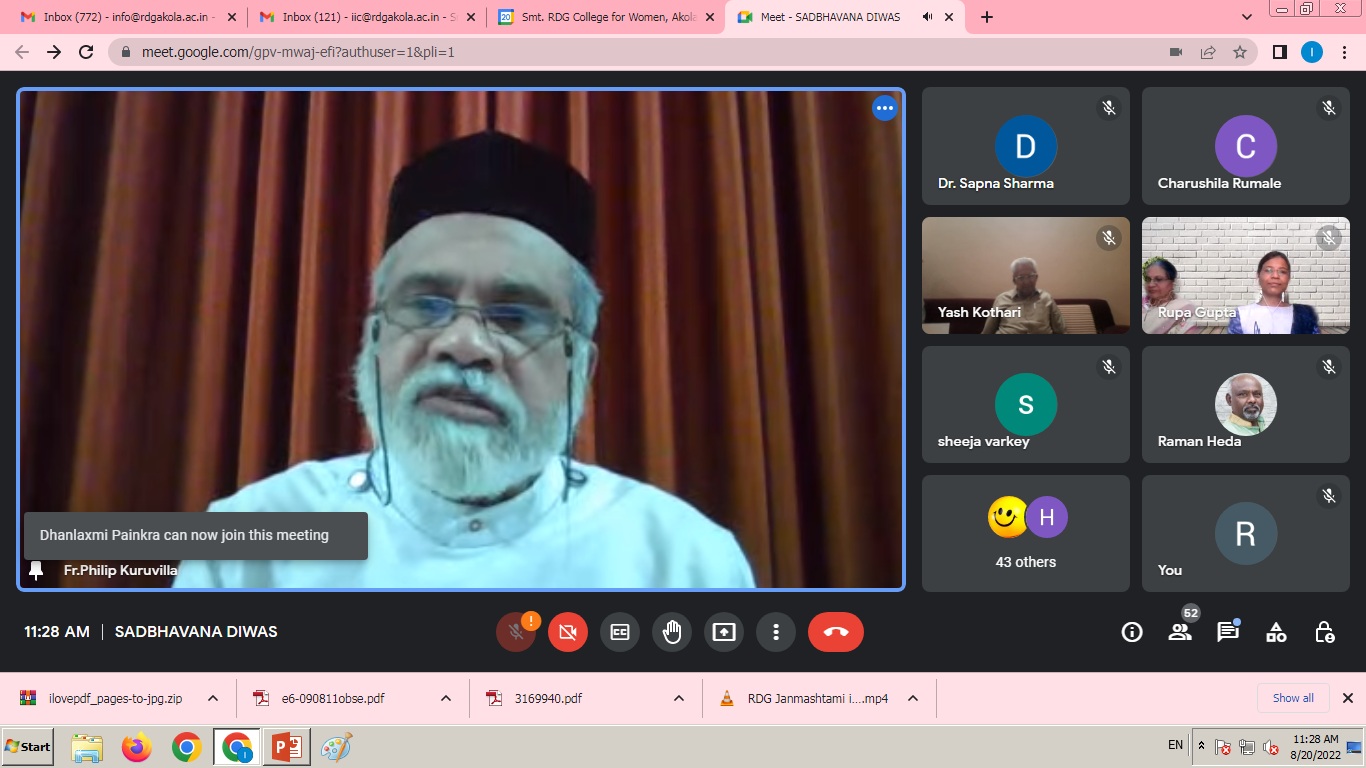Viewport: 1366px width, 768px height.
Task: Click the red Leave call button
Action: click(x=835, y=632)
